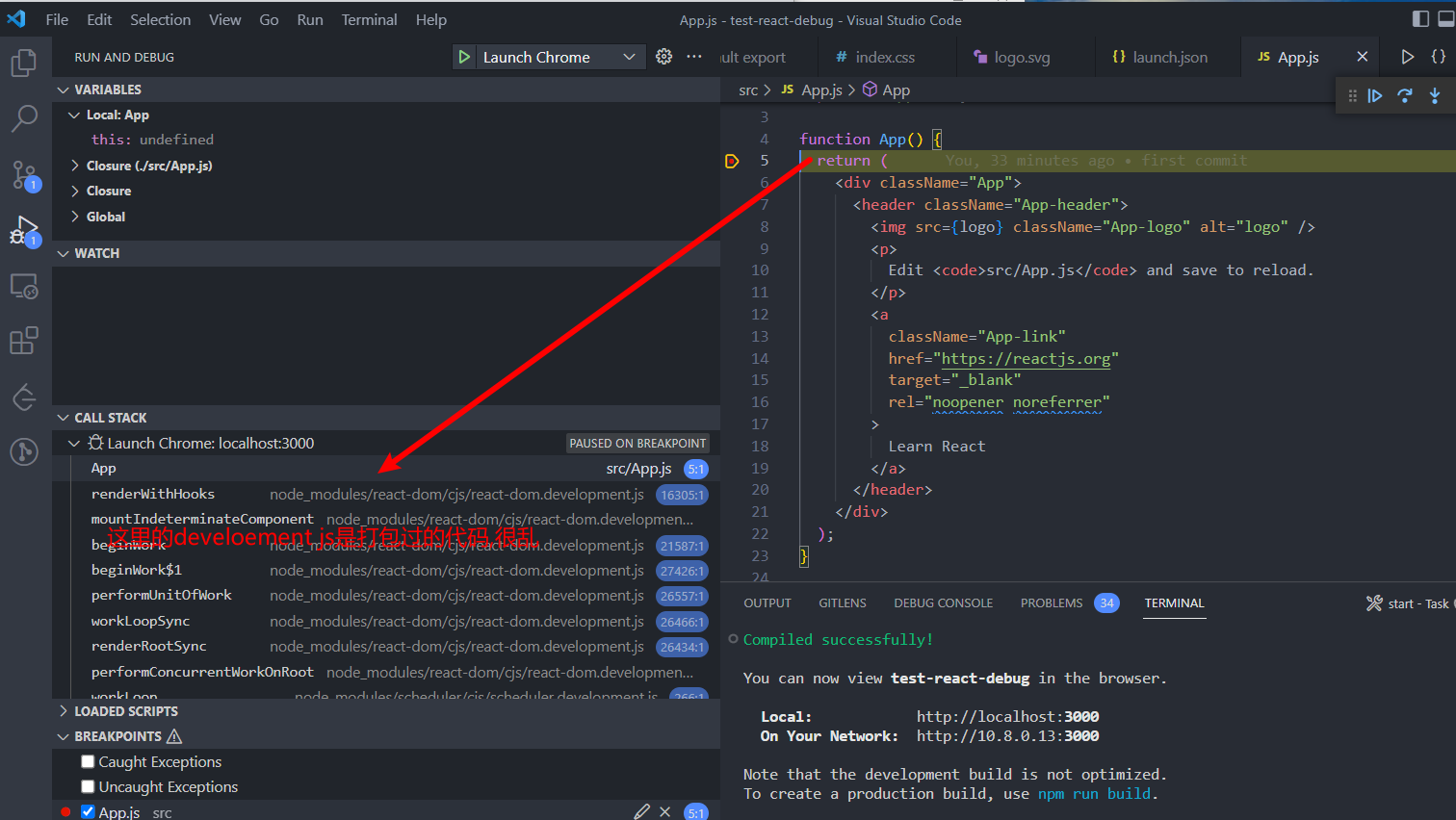Enable Uncaught Exceptions breakpoint

tap(88, 786)
